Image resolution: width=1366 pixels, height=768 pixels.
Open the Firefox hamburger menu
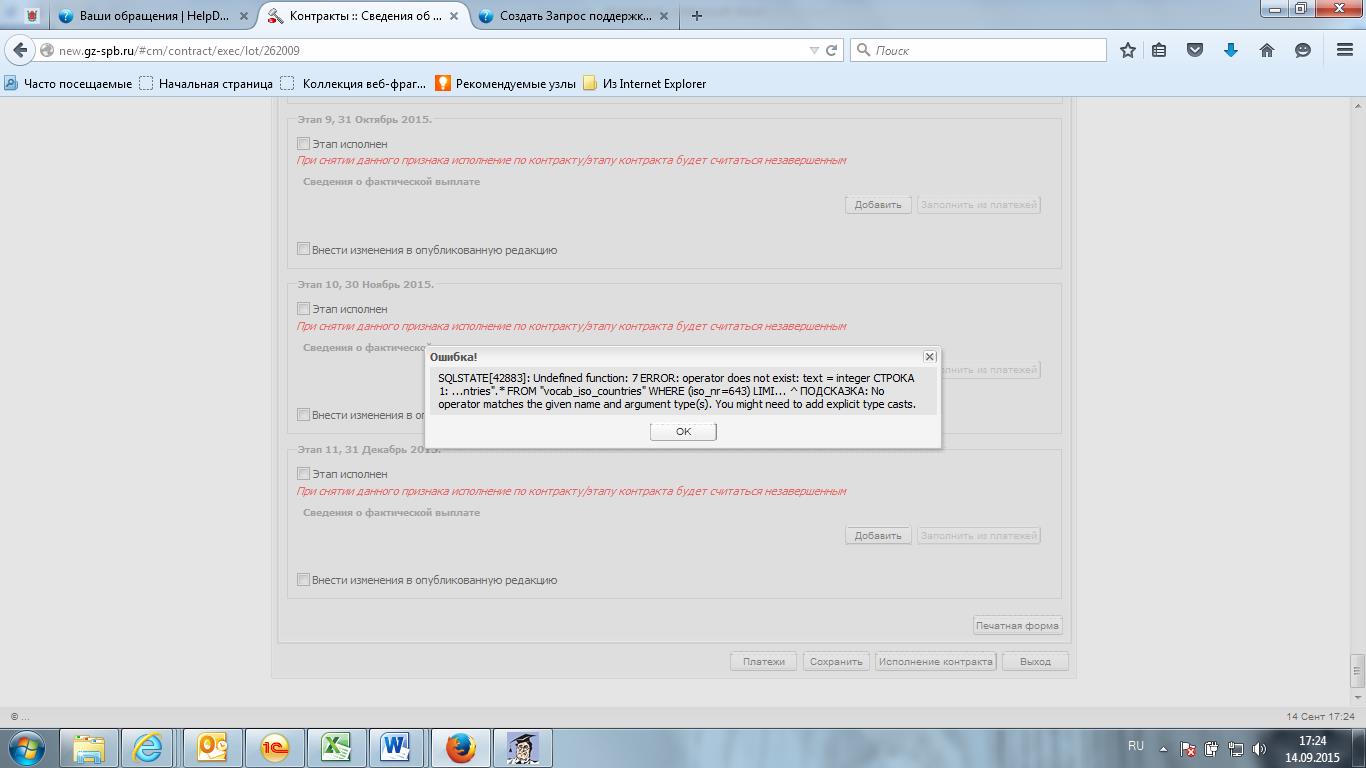1345,50
